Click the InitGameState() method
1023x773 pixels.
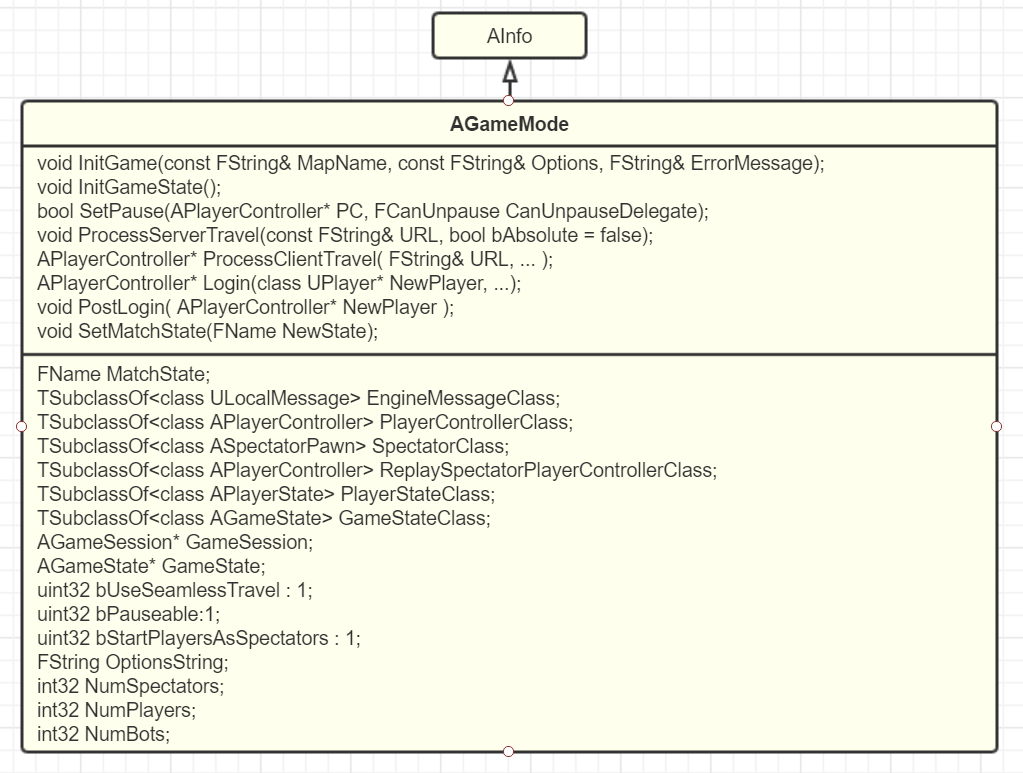pos(129,187)
